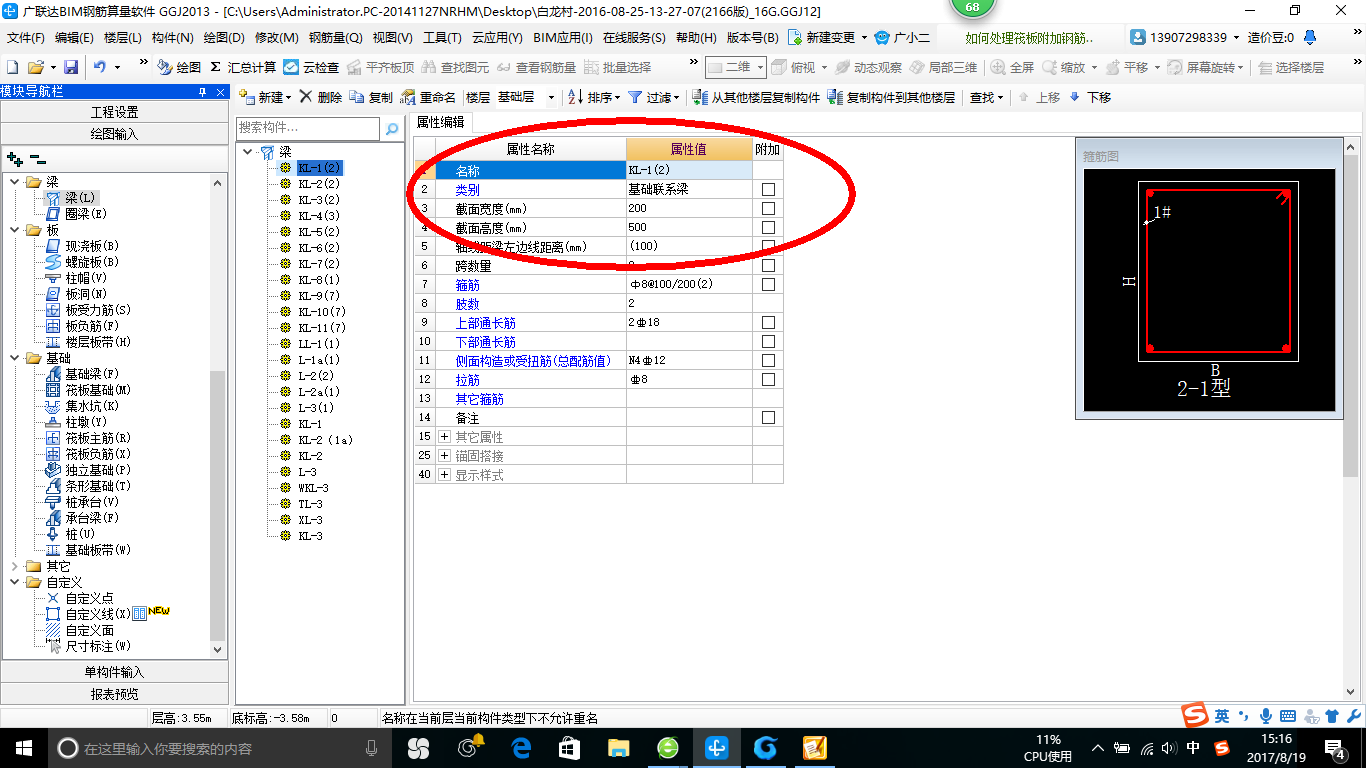The height and width of the screenshot is (768, 1366).
Task: Click collapse-all minus icon in navigation
Action: [x=37, y=158]
